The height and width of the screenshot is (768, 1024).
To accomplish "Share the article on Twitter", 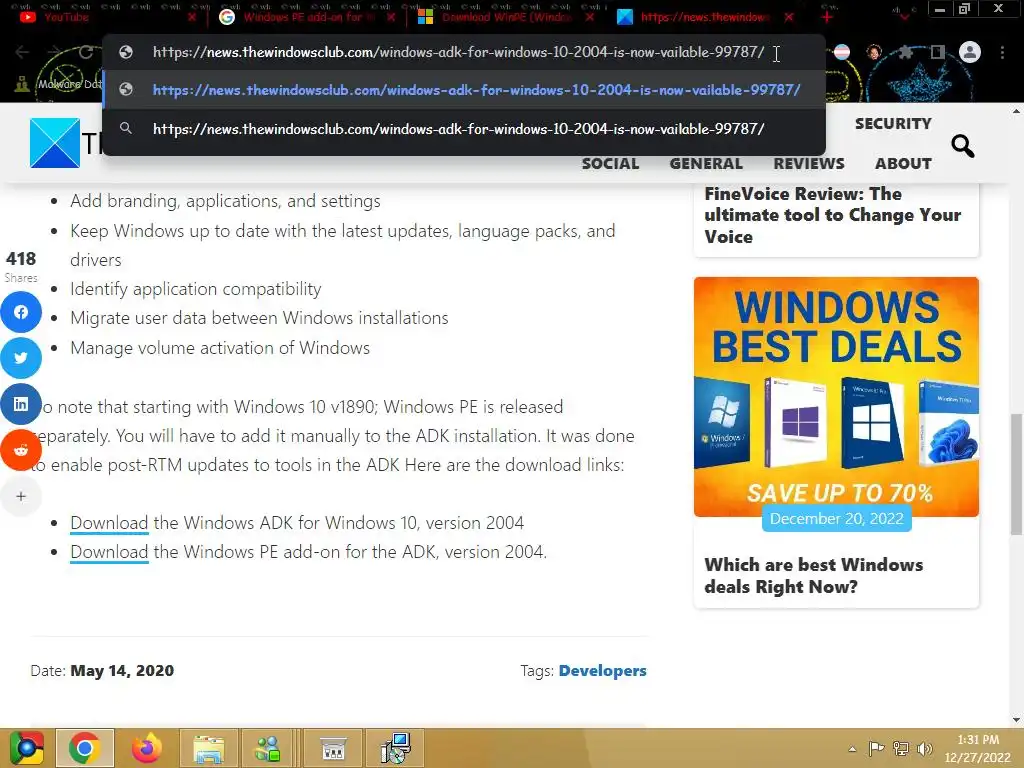I will 21,358.
